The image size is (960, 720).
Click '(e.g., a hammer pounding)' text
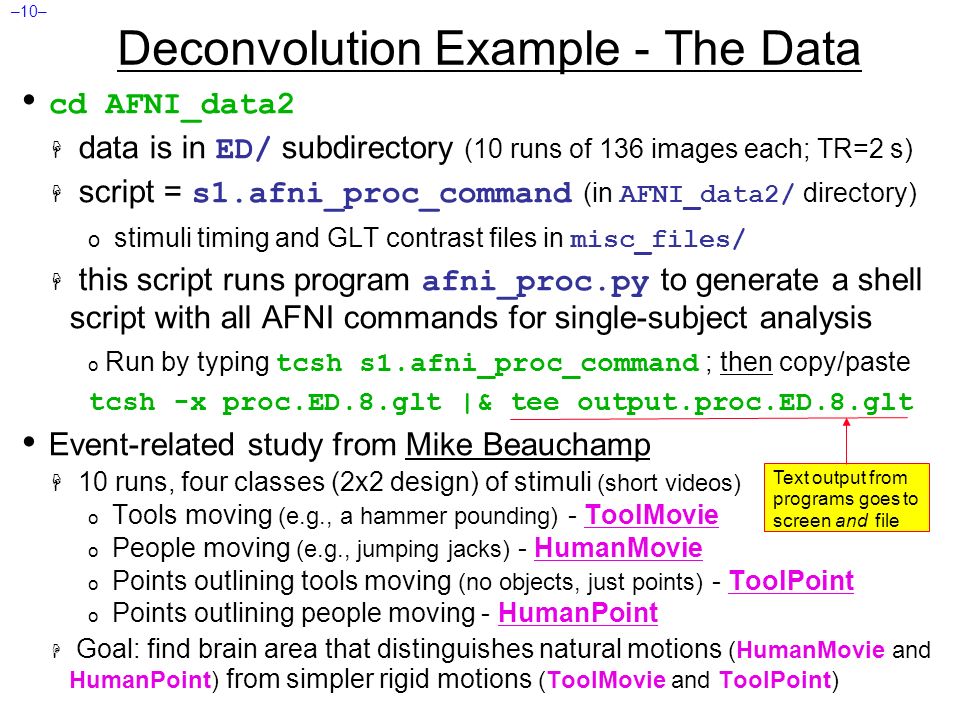click(418, 517)
